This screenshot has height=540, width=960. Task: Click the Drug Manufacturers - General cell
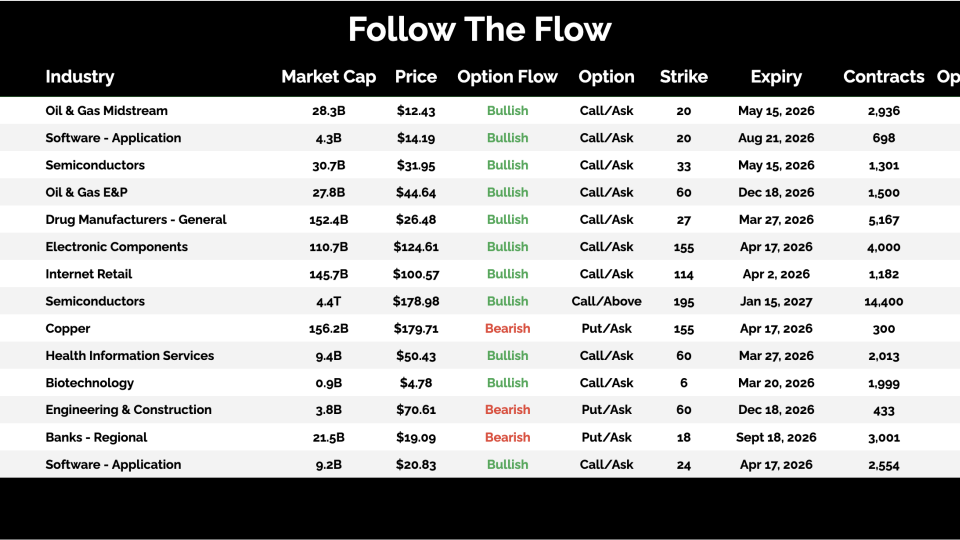(x=136, y=220)
